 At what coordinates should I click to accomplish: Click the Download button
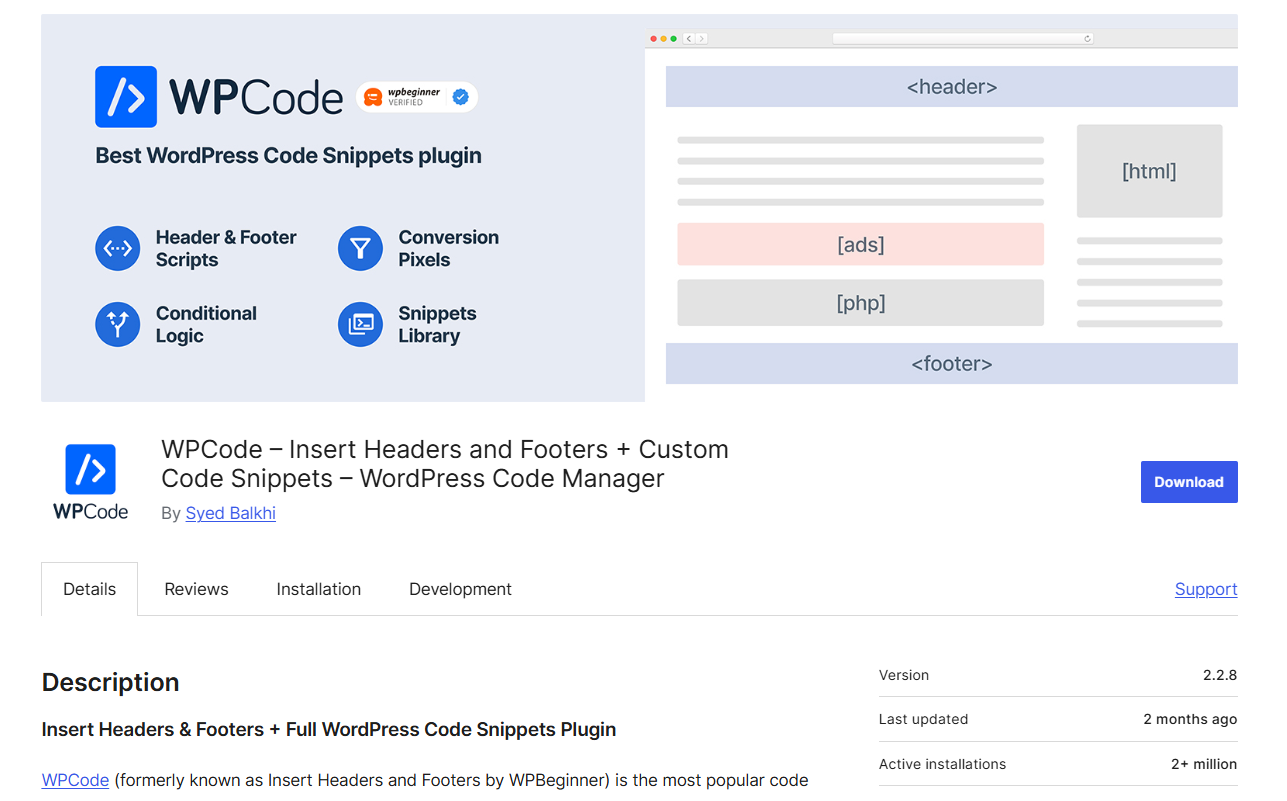tap(1189, 481)
